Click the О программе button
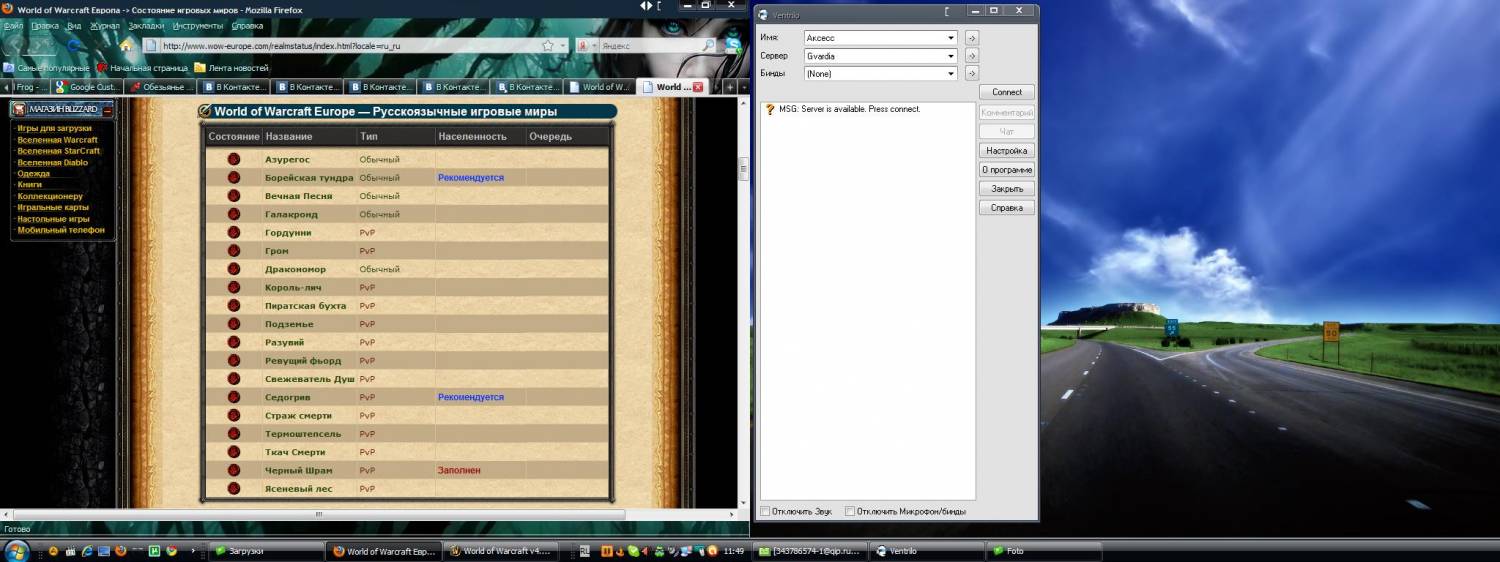Viewport: 1500px width, 562px height. [x=1007, y=170]
